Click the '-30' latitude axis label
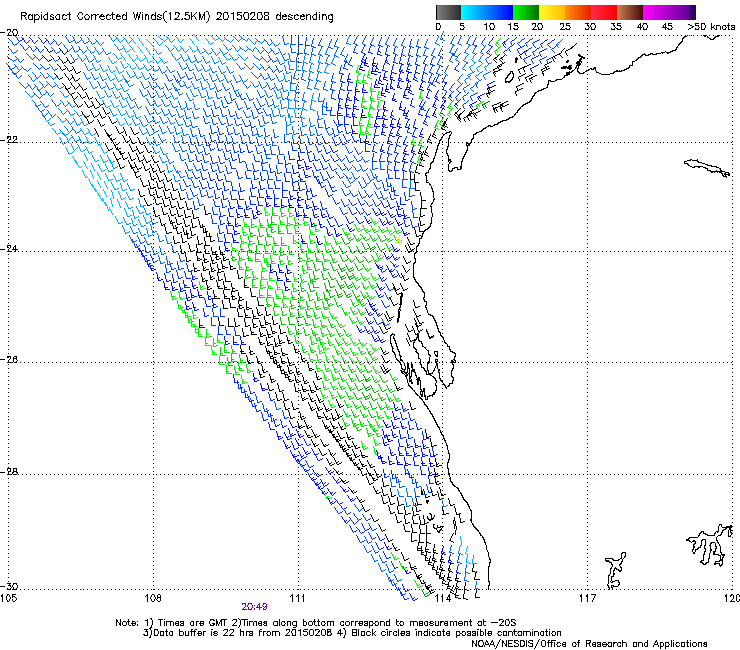Screen dimensions: 740x650 pos(9,586)
